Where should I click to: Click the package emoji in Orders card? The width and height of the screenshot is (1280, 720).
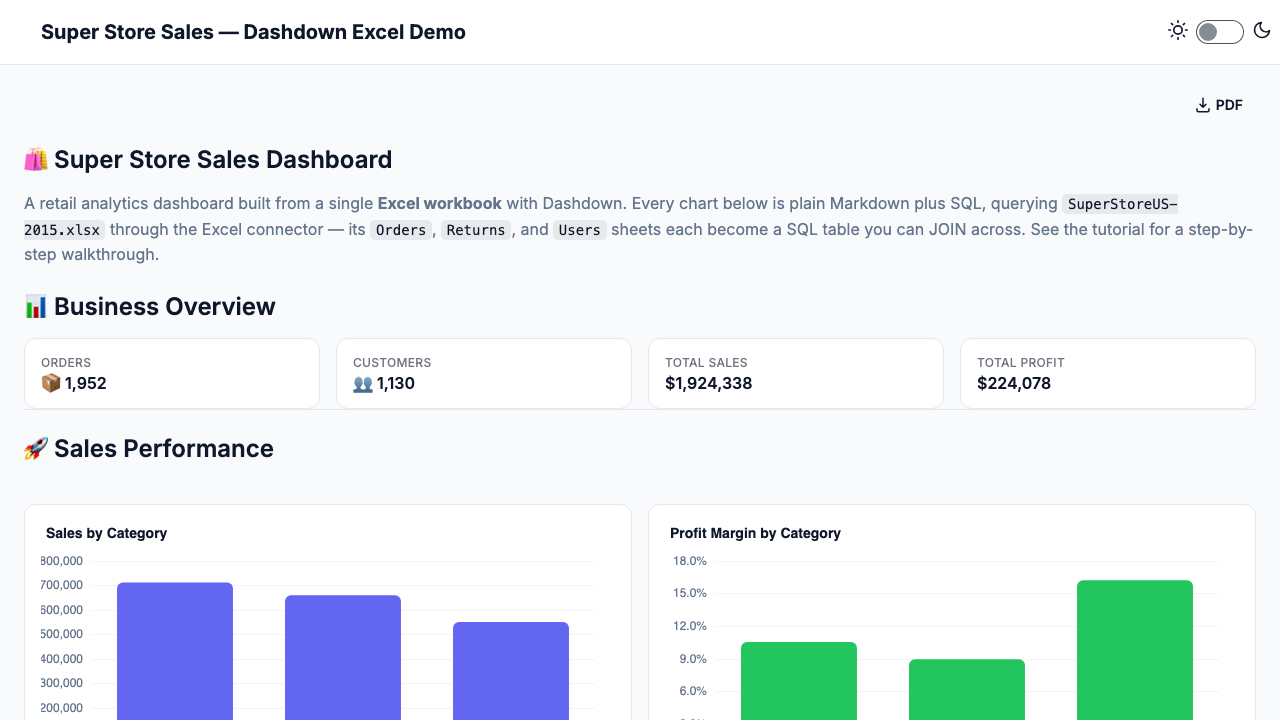pyautogui.click(x=51, y=383)
